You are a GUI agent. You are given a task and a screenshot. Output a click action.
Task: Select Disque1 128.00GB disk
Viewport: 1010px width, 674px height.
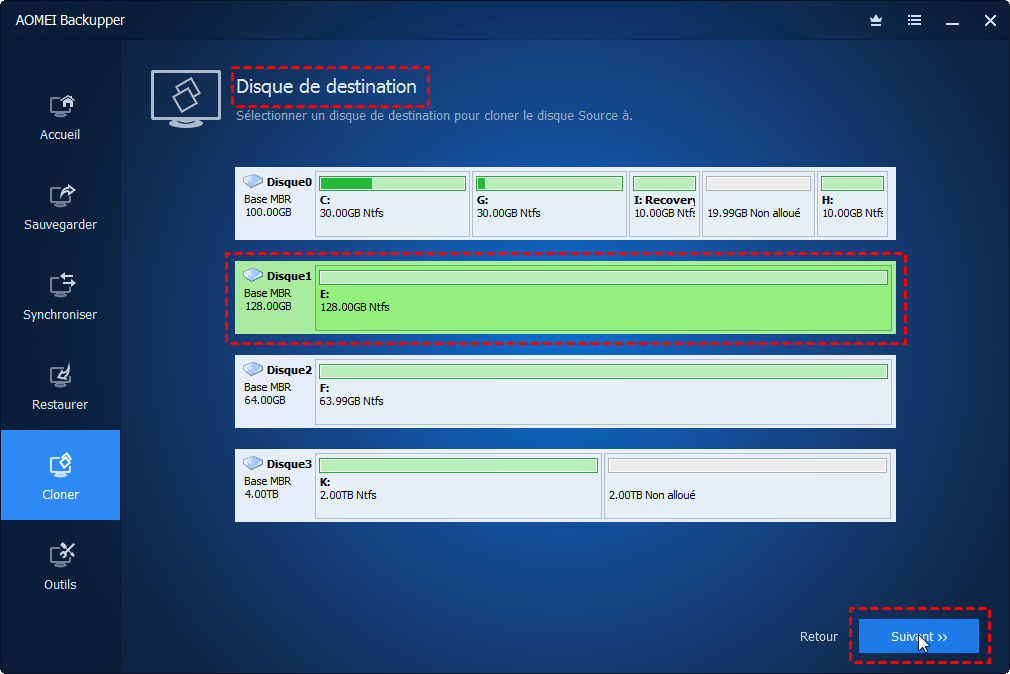[565, 298]
